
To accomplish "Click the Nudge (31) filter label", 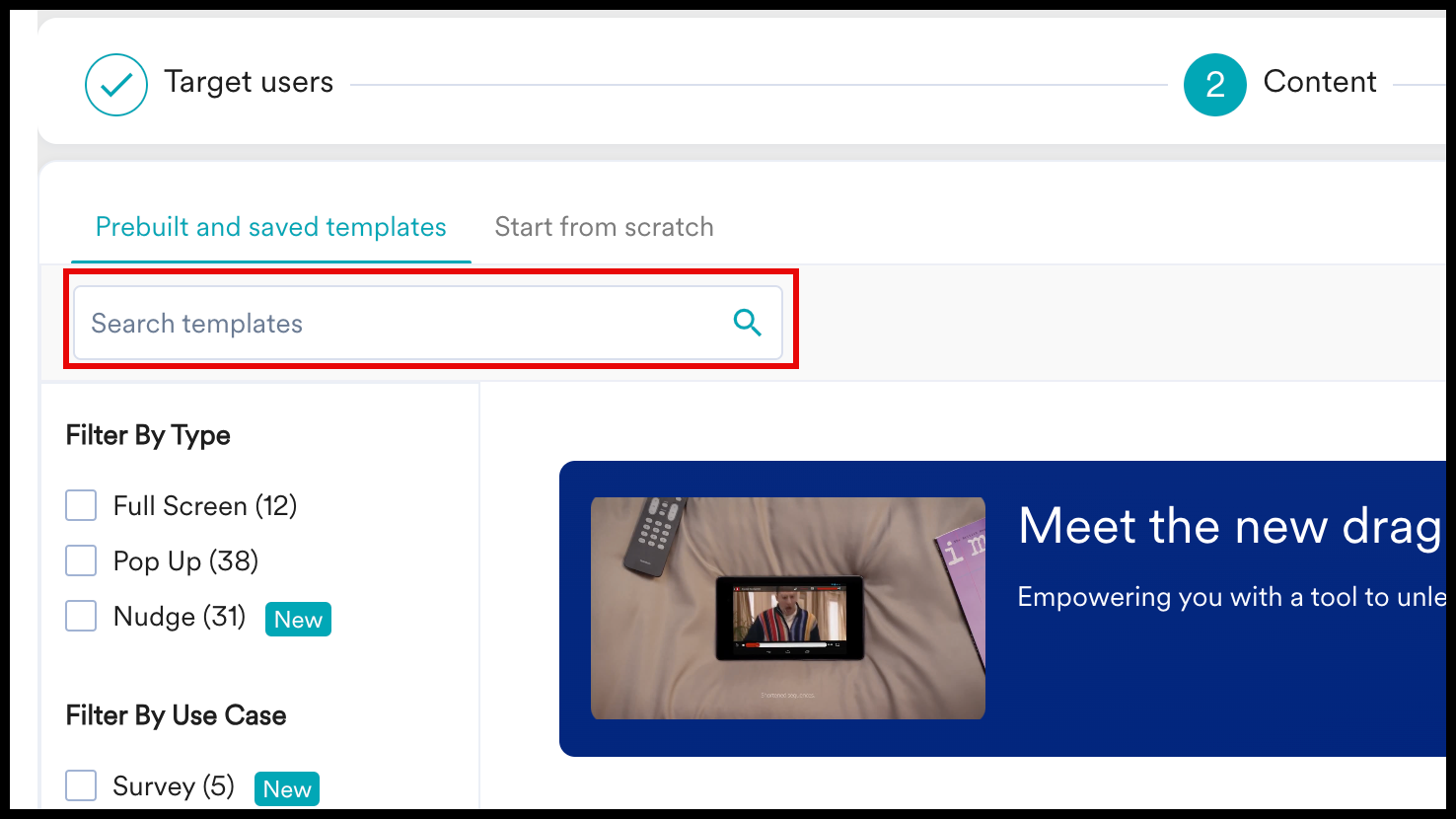I will 180,617.
